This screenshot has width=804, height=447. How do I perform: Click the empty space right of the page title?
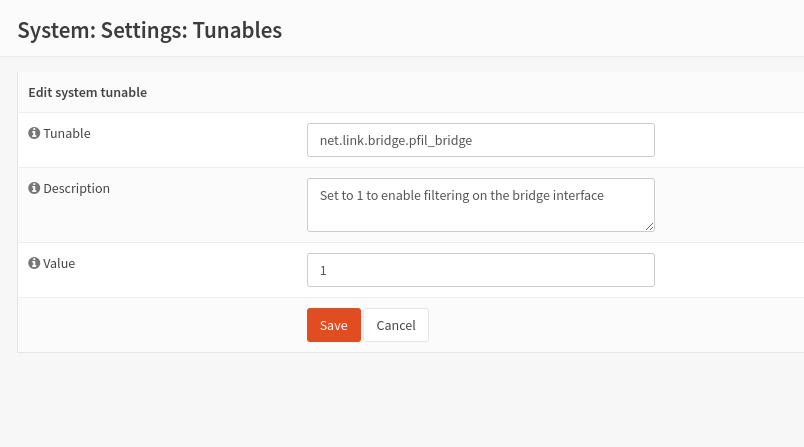[x=550, y=30]
